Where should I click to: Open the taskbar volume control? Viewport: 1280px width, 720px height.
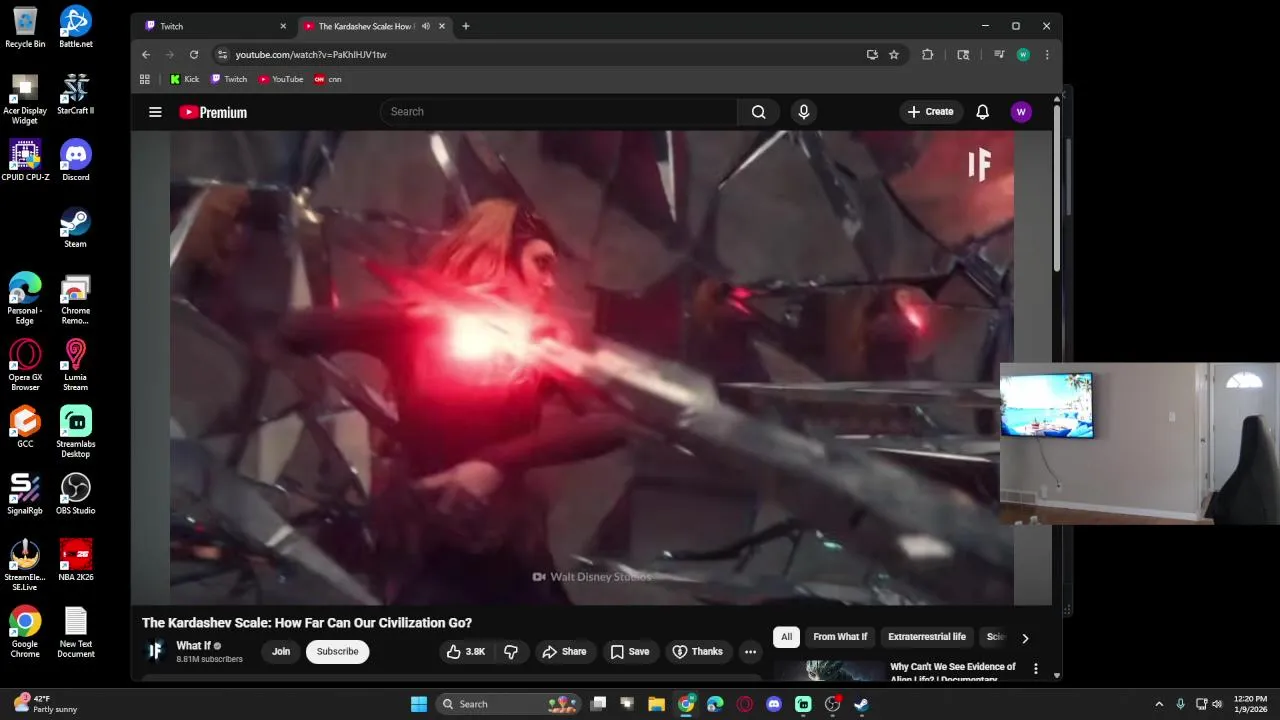[x=1217, y=704]
